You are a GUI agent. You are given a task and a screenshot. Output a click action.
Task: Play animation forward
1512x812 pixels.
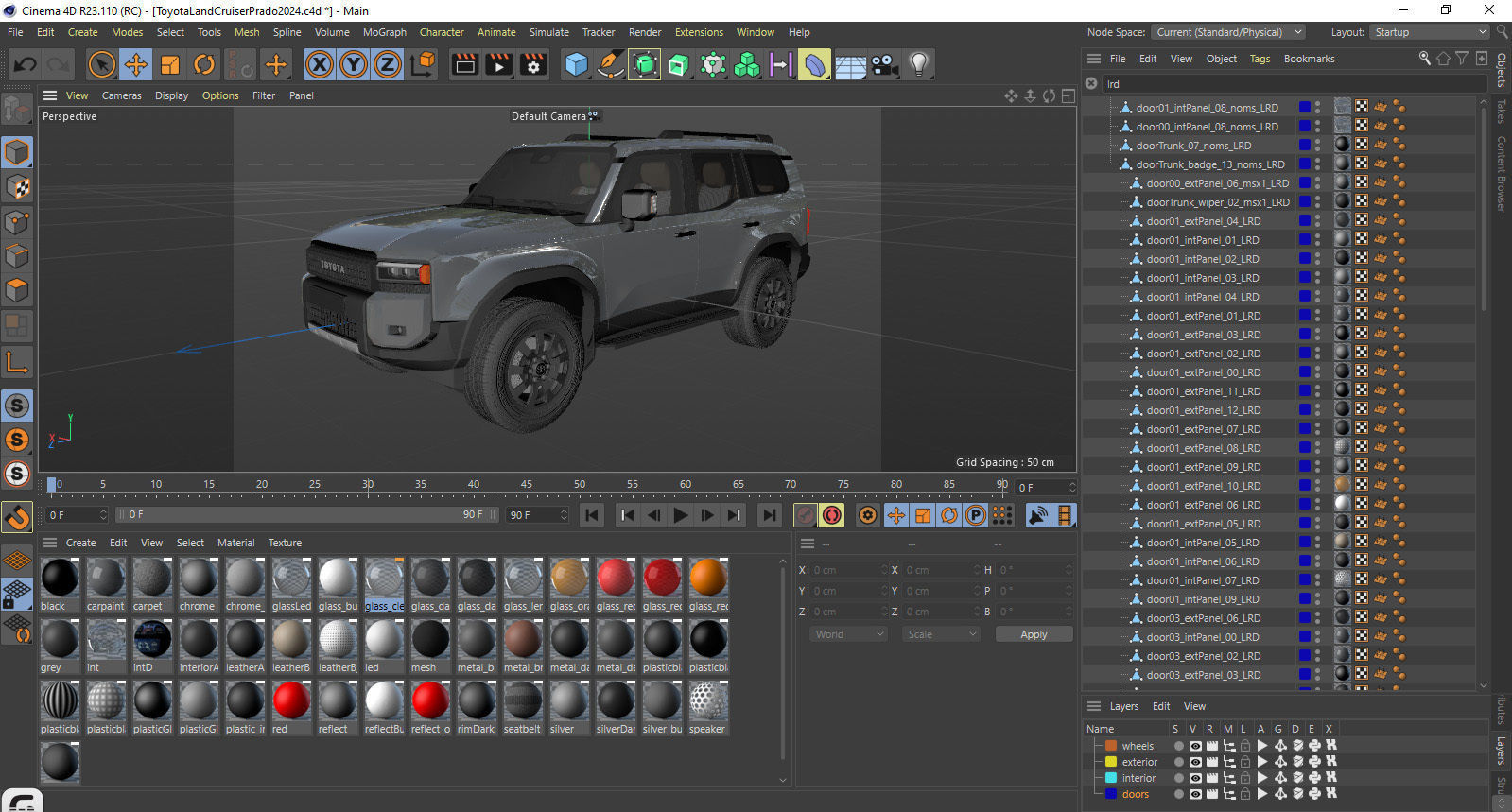(x=680, y=515)
